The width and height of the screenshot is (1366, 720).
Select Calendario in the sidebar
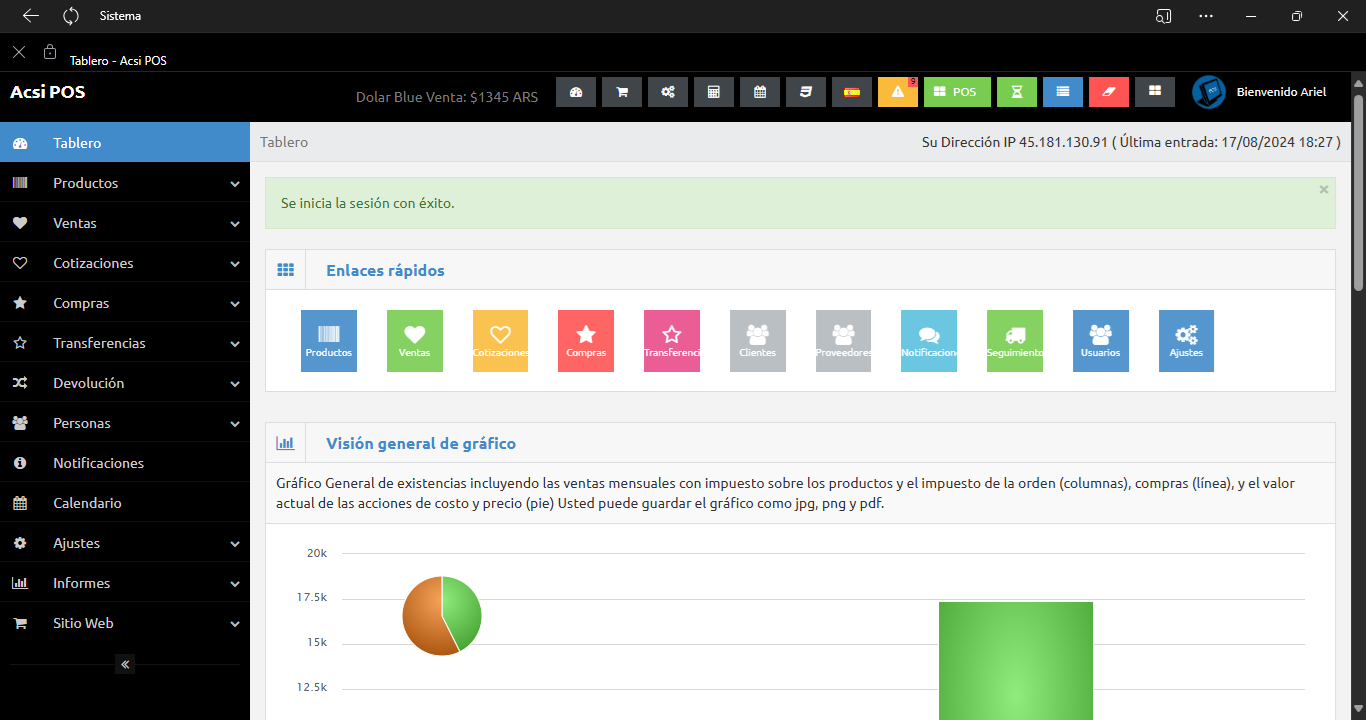click(87, 503)
